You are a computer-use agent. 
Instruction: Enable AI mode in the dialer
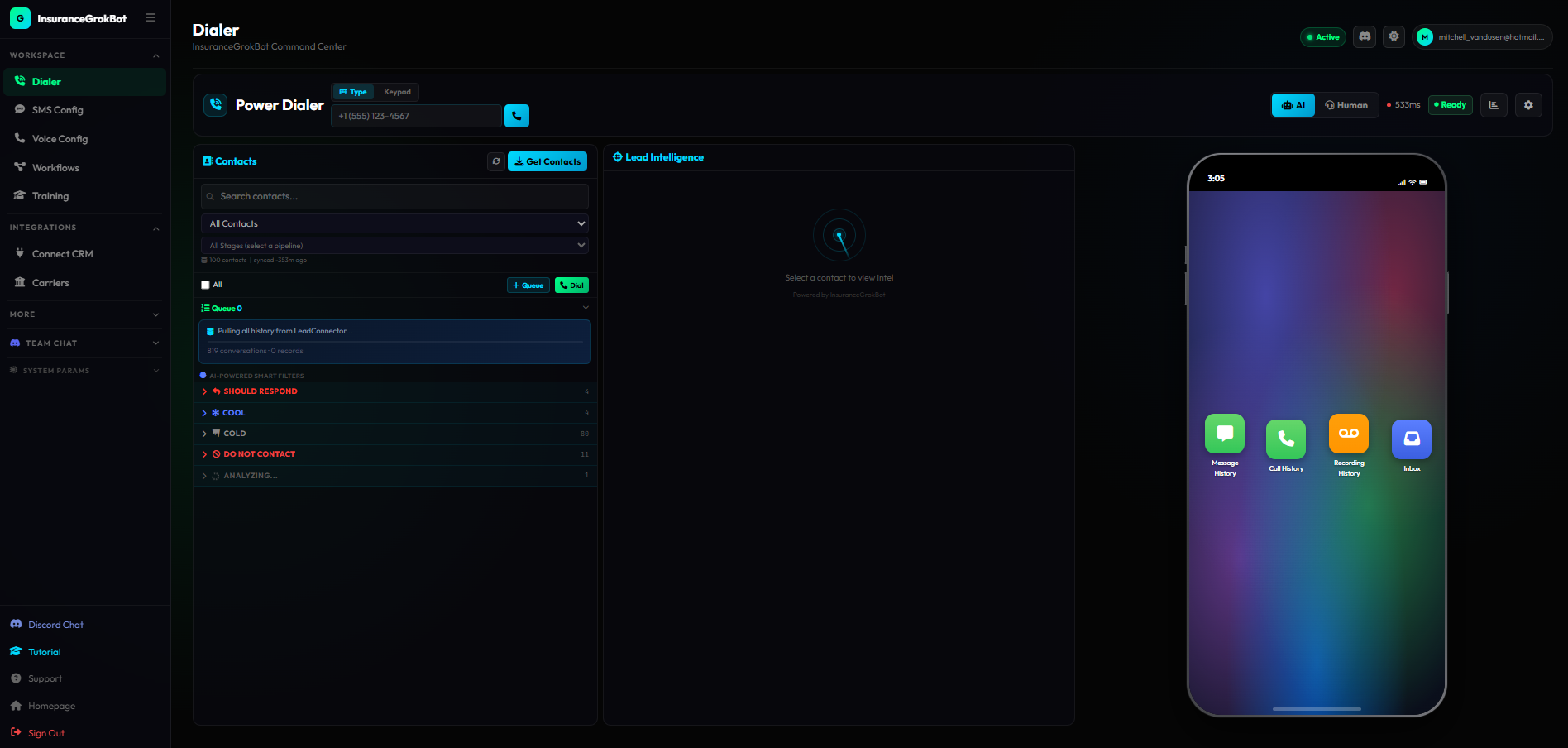pyautogui.click(x=1293, y=105)
